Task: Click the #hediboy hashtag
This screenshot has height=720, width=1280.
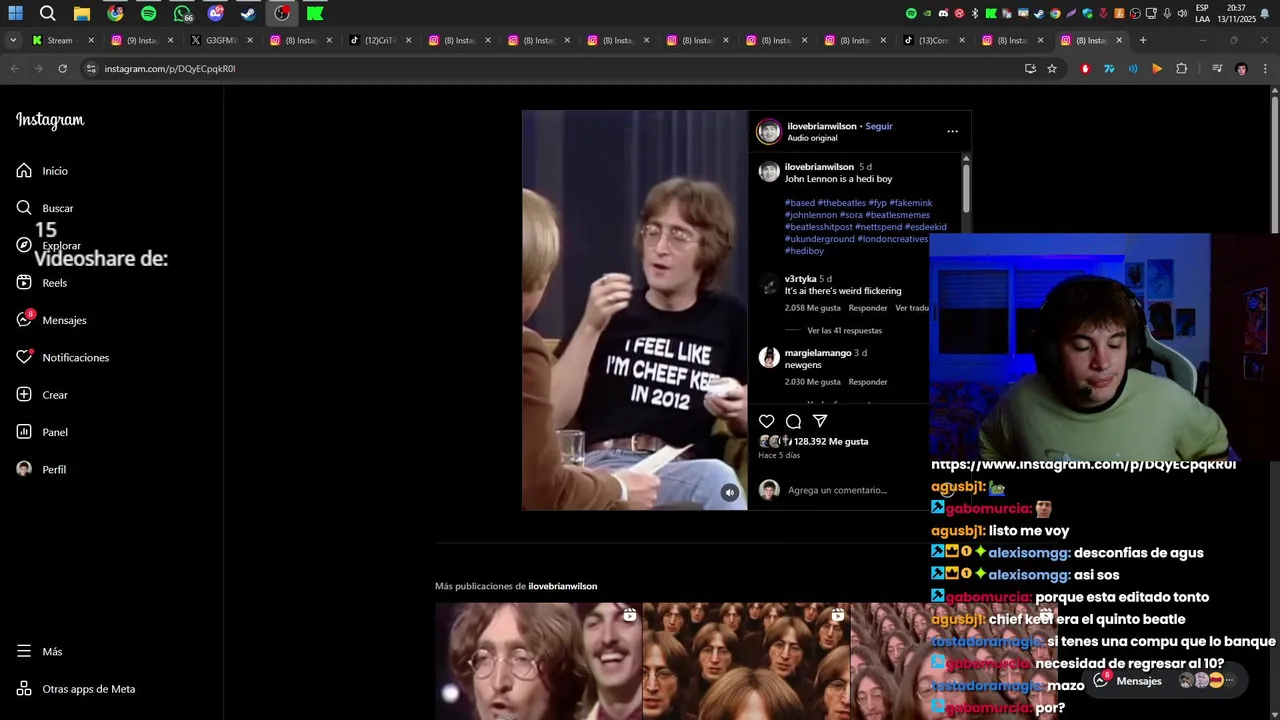Action: pos(804,251)
